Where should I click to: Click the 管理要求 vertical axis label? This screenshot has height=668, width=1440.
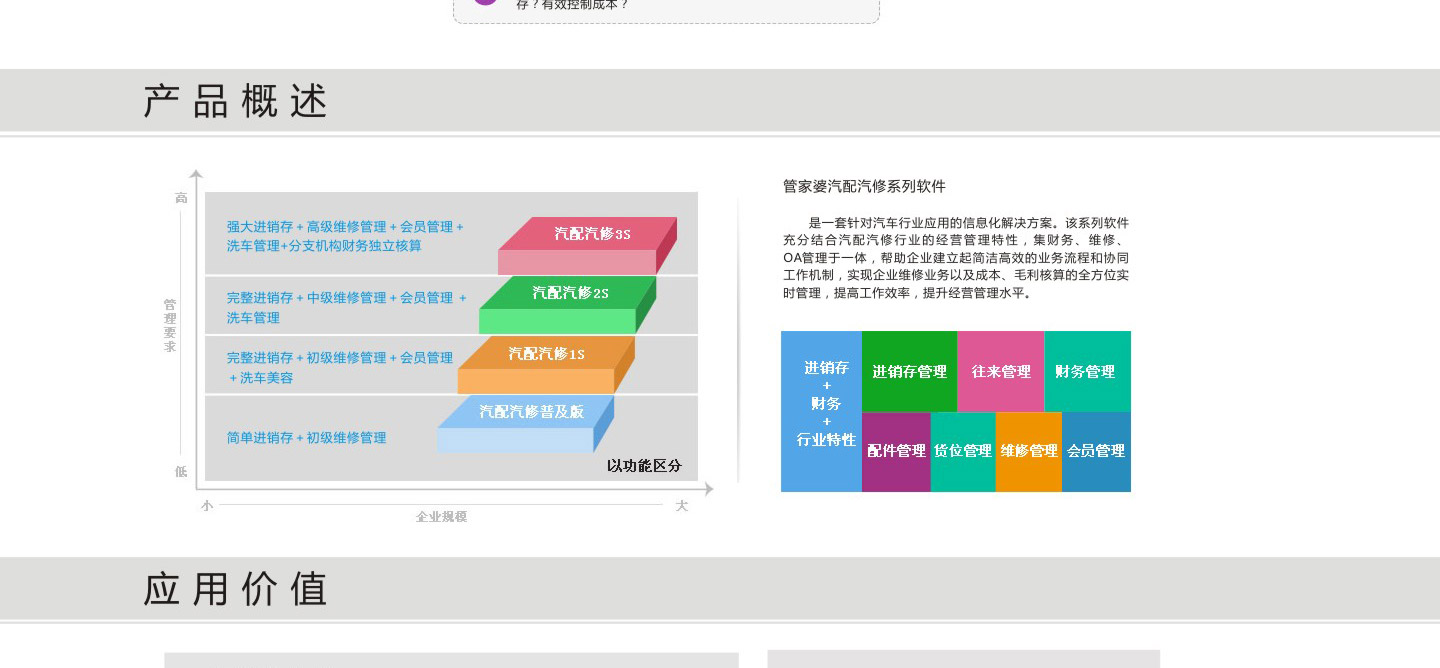(x=170, y=326)
